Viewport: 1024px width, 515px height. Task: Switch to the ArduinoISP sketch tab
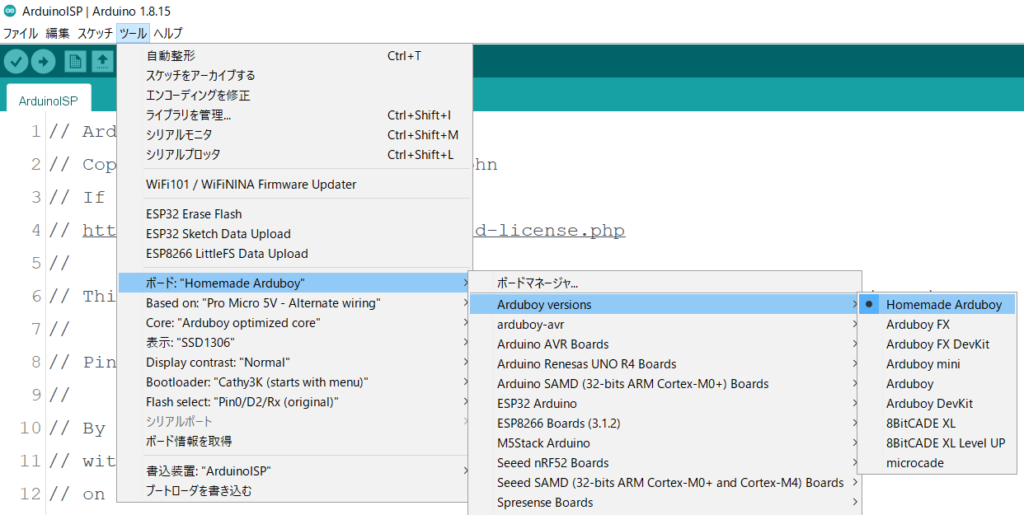(x=48, y=100)
